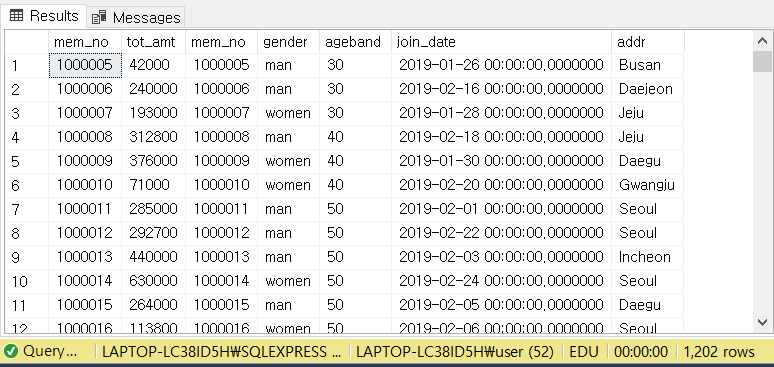Click the join_date cell 2019-02-18
774x367 pixels.
coord(502,137)
